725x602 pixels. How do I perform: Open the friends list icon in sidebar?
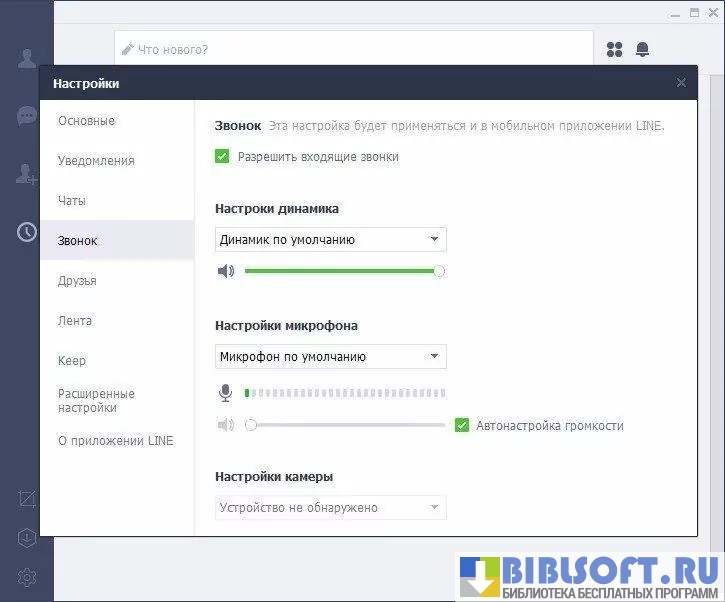27,58
